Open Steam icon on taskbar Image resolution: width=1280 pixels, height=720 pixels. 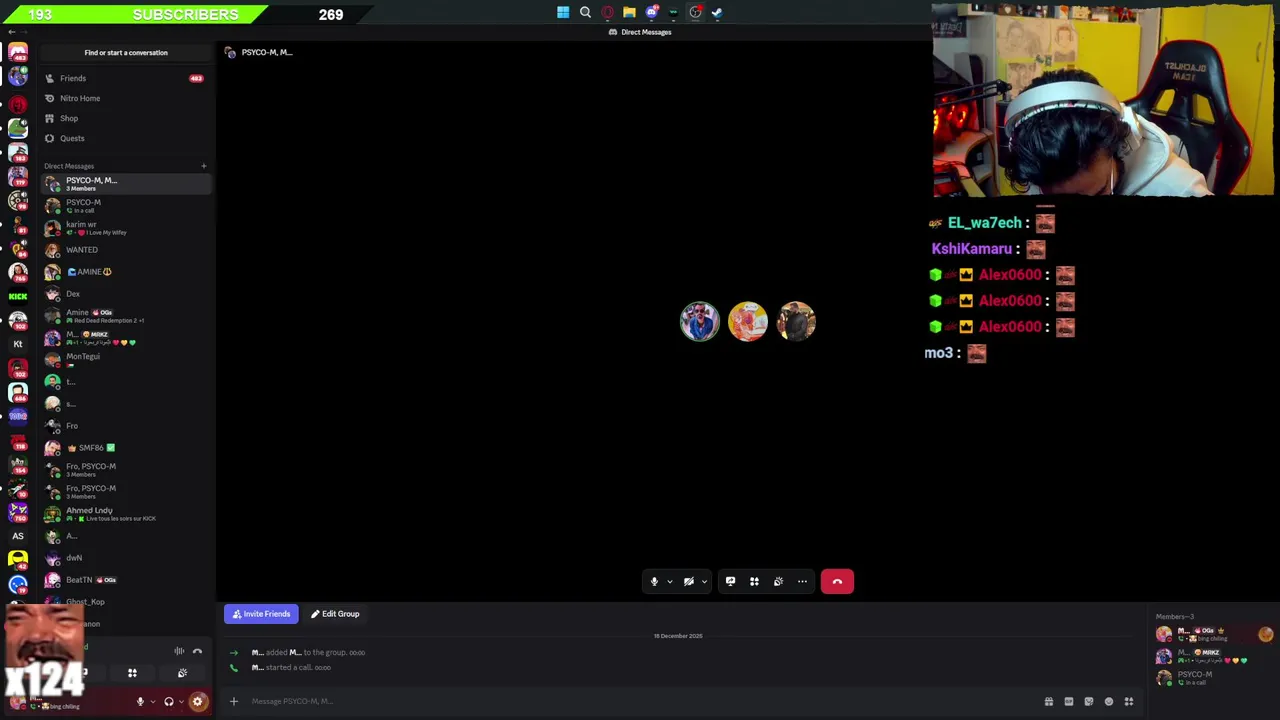point(717,12)
